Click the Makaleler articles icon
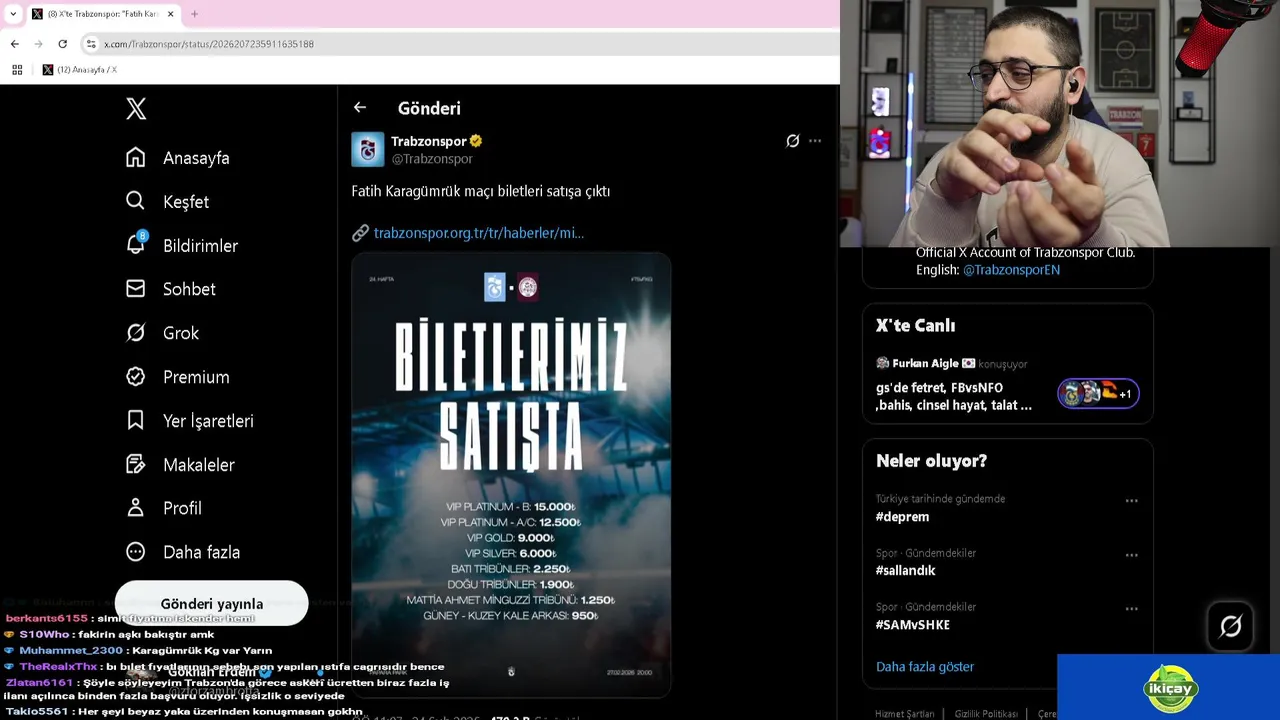The image size is (1280, 720). pos(136,464)
